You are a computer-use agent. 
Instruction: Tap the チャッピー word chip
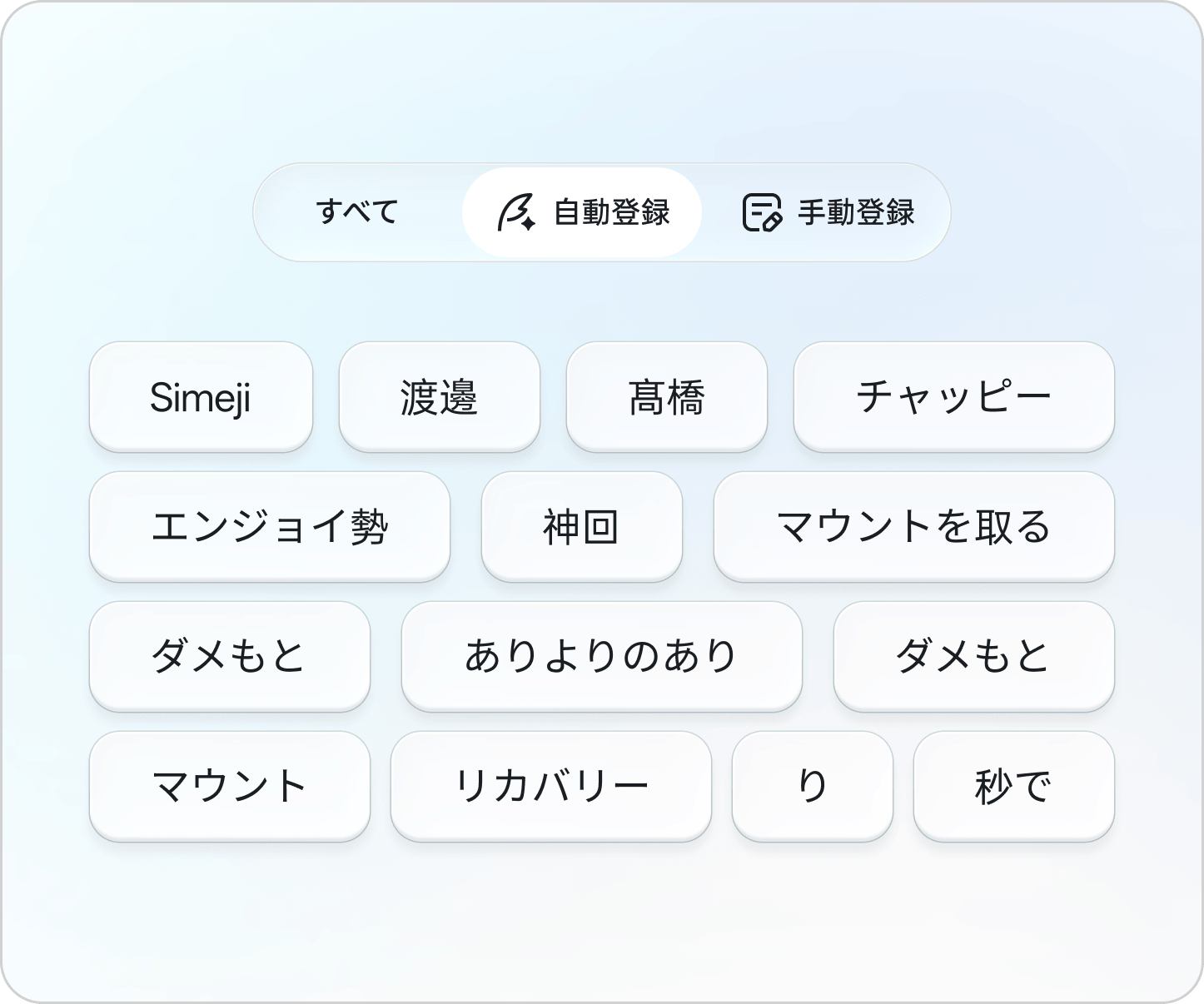pyautogui.click(x=954, y=397)
